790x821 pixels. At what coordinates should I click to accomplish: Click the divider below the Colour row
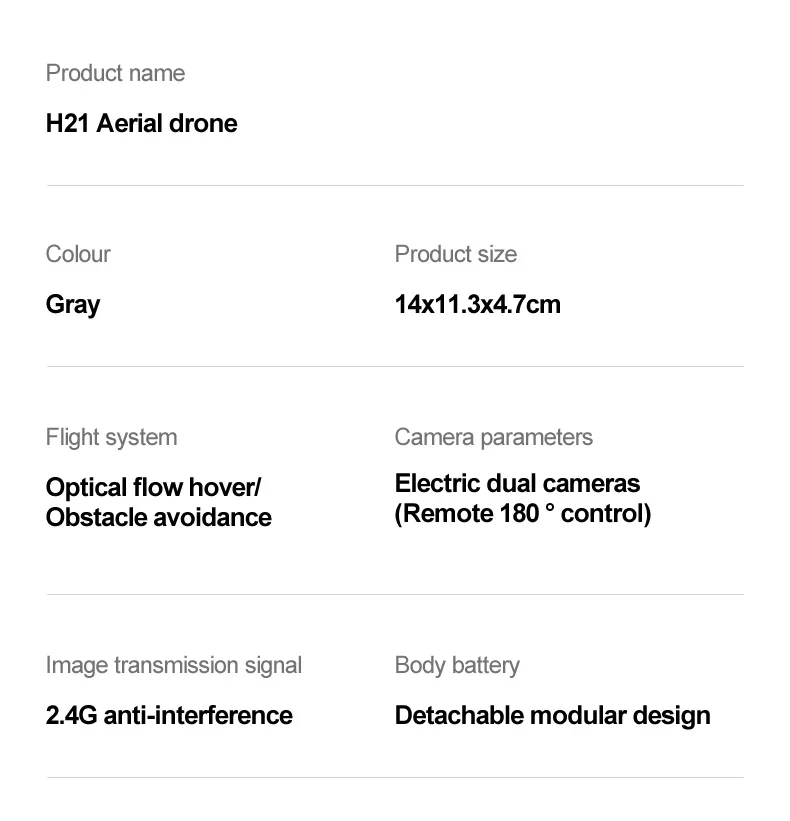[x=395, y=367]
